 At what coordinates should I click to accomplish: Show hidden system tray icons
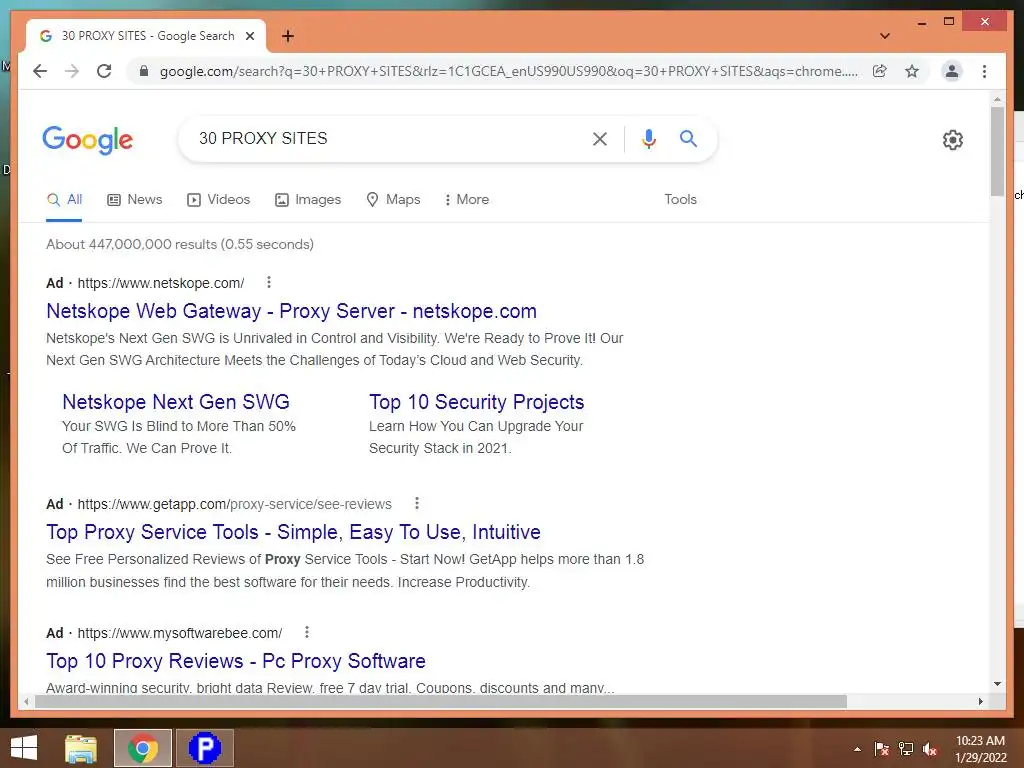(x=857, y=749)
